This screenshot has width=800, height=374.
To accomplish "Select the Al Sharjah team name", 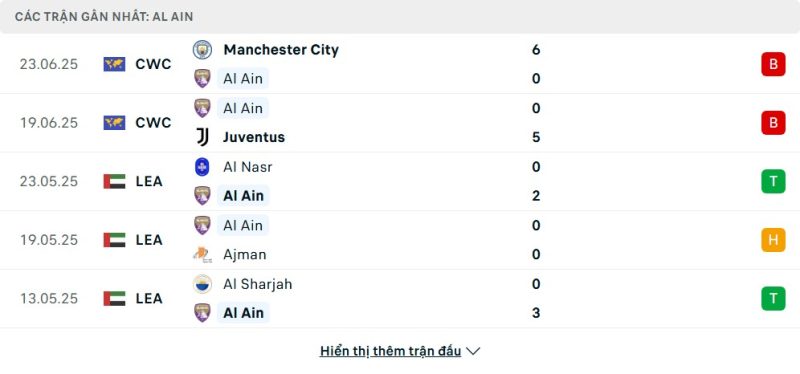I will (258, 284).
